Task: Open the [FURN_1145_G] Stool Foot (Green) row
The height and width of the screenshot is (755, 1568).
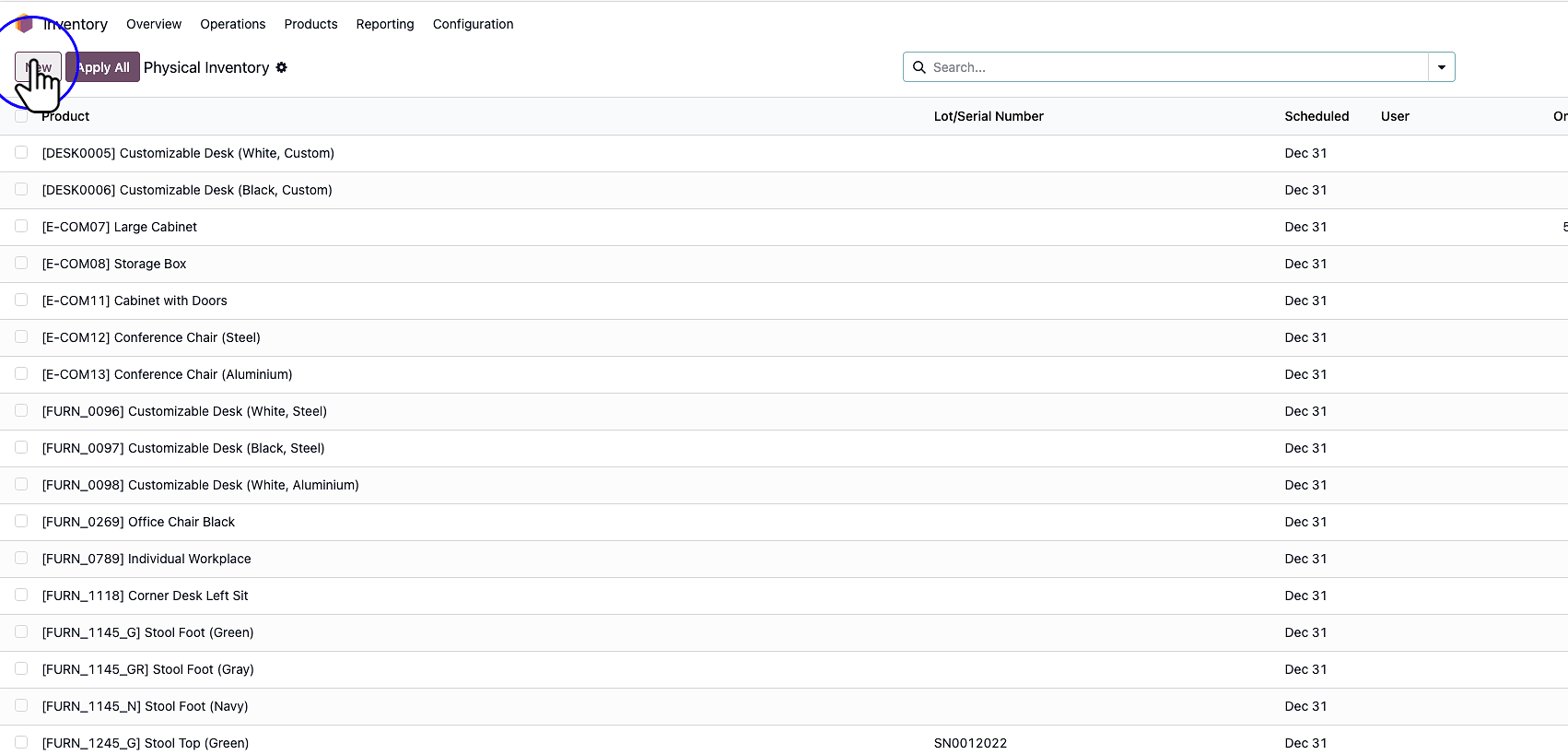Action: click(x=784, y=632)
